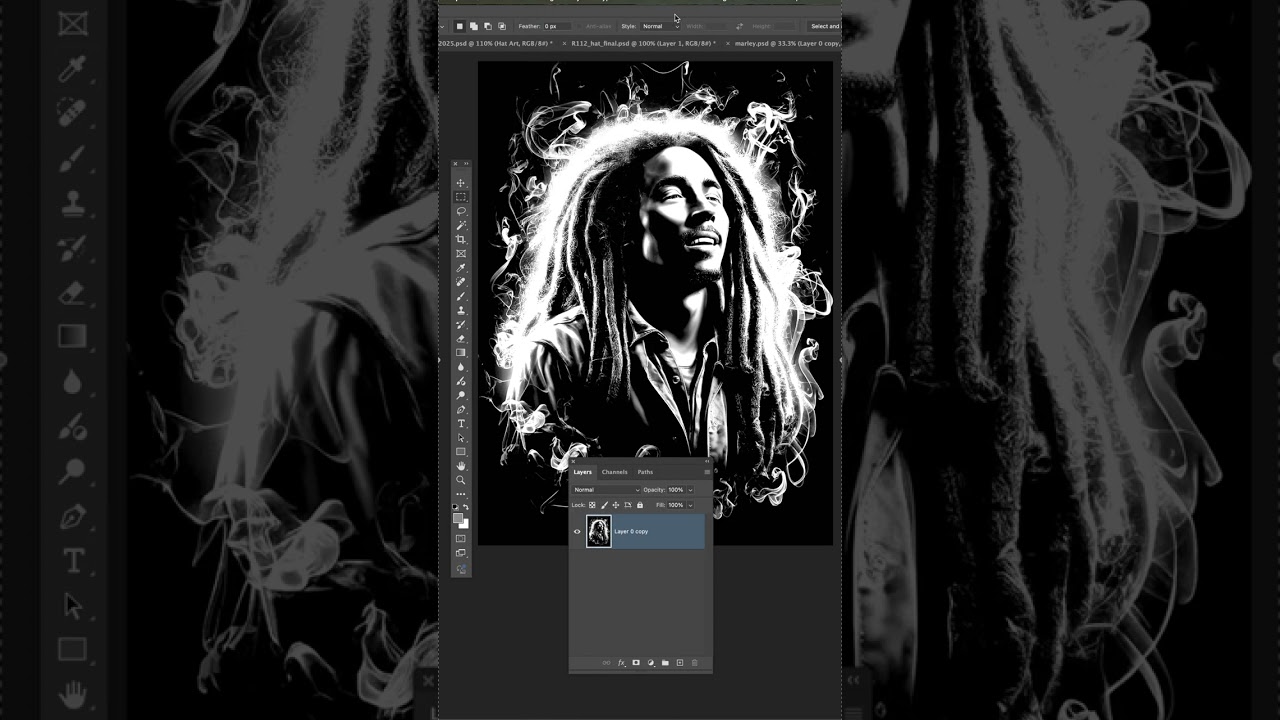
Task: Select the Clone Stamp tool
Action: tap(461, 310)
